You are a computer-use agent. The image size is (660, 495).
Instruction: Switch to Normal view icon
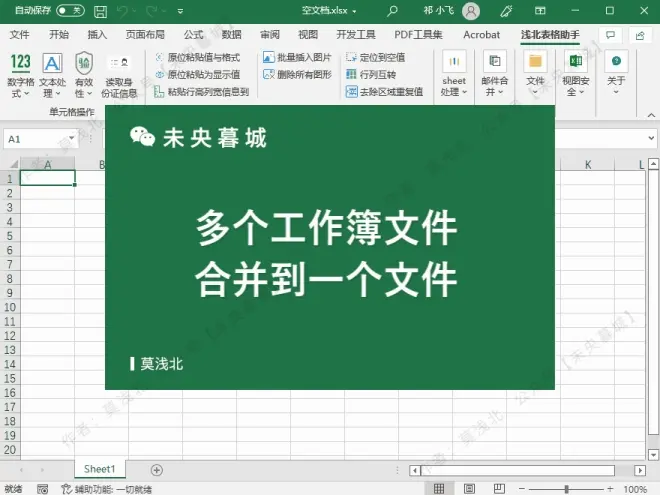pyautogui.click(x=439, y=489)
